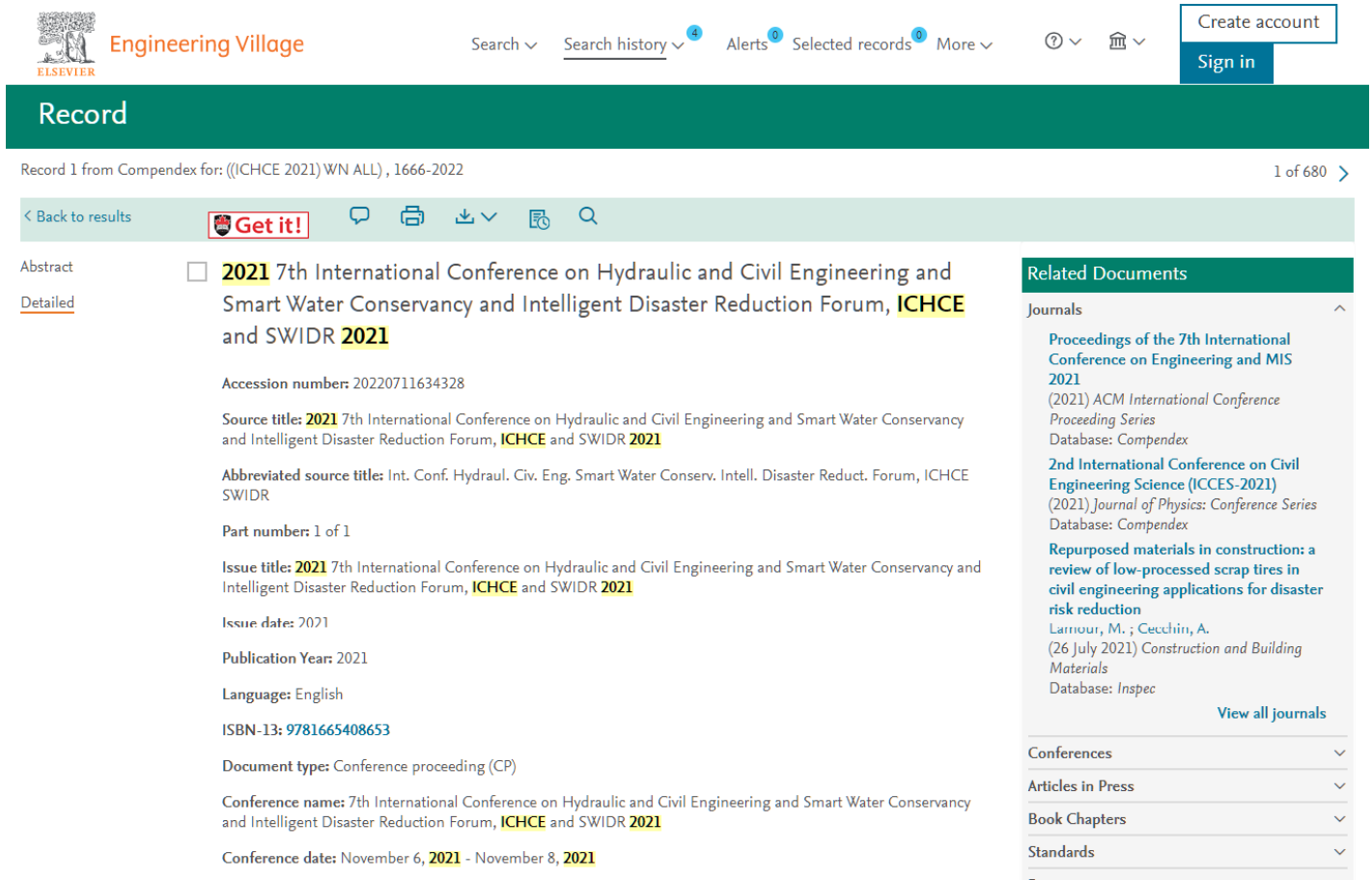This screenshot has width=1372, height=880.
Task: Click the Compendex query description text
Action: click(241, 170)
